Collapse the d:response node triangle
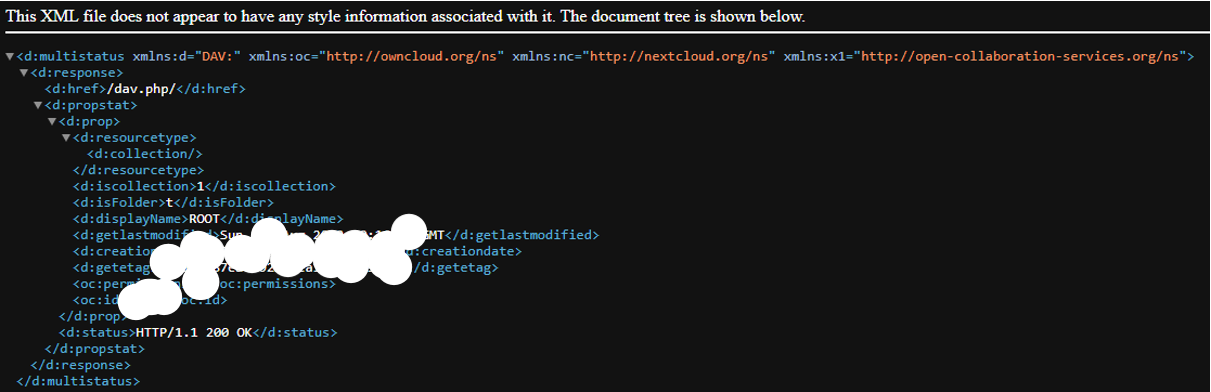Screen dimensions: 1211x392 tap(24, 73)
